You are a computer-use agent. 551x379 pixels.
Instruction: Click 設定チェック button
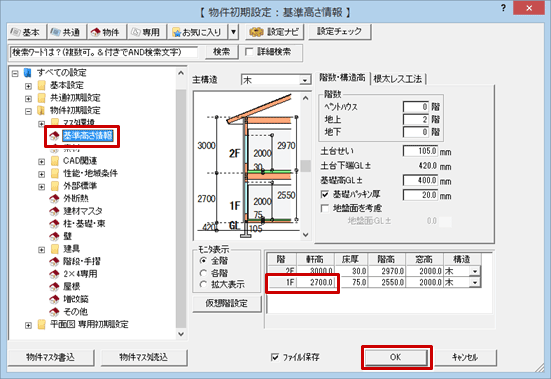[x=339, y=32]
